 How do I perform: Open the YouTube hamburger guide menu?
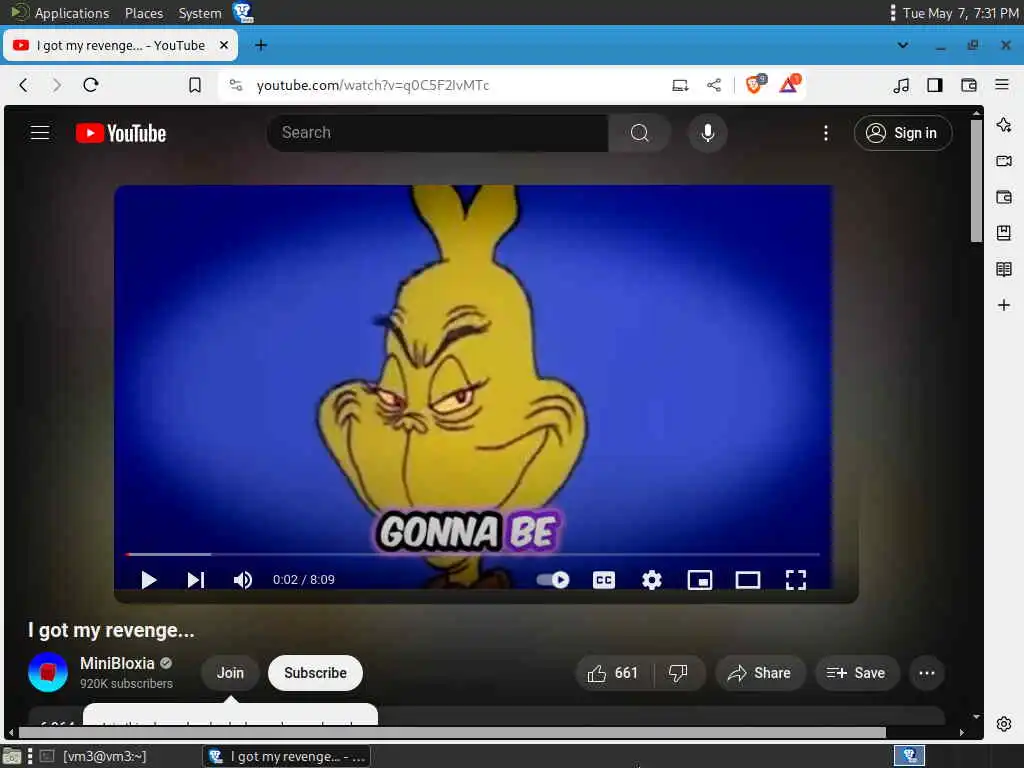coord(40,133)
